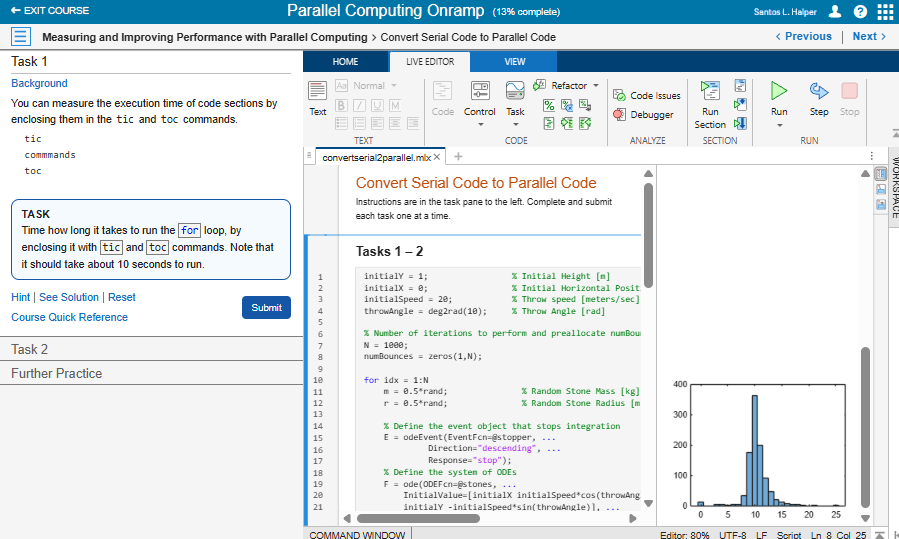This screenshot has width=899, height=539.
Task: Click the Submit button
Action: point(266,307)
